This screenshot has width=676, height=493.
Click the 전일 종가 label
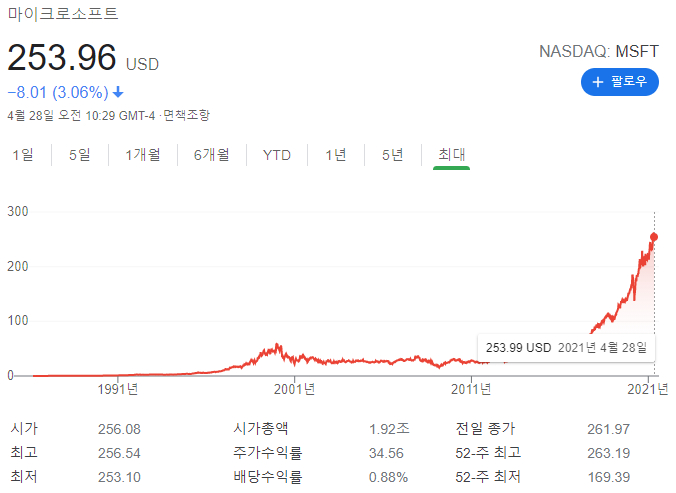(485, 429)
